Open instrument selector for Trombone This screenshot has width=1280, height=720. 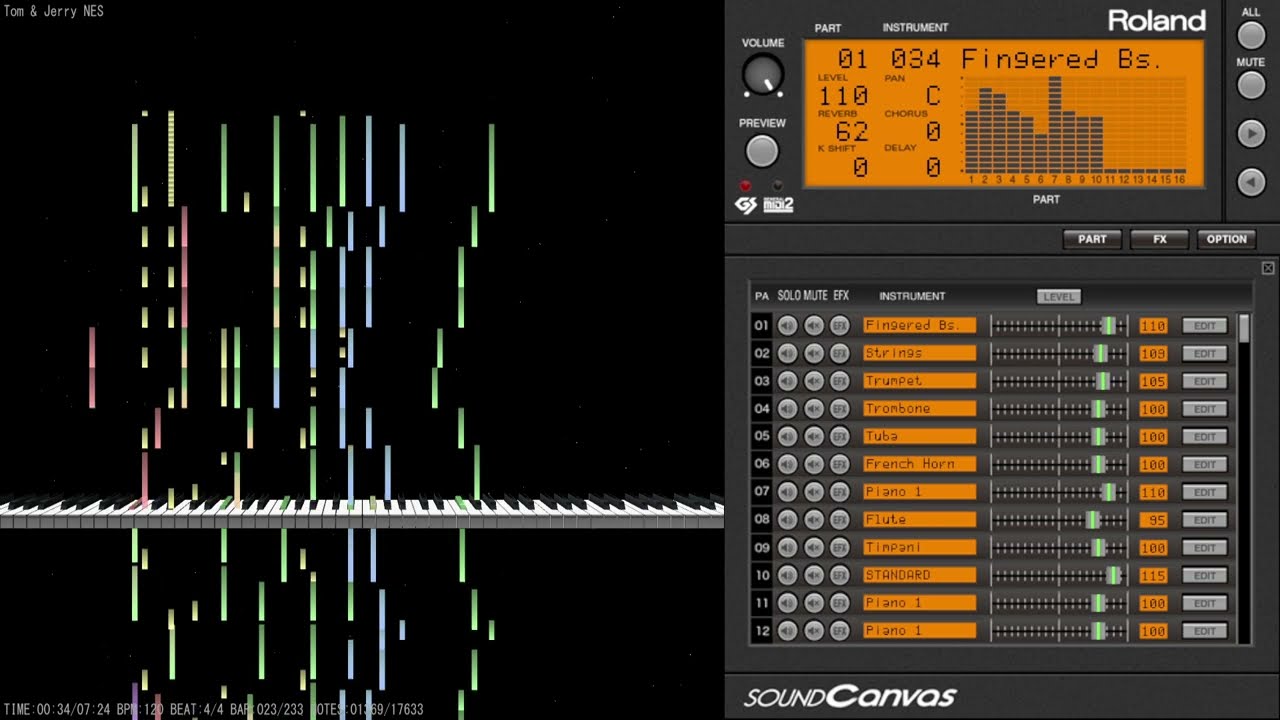(919, 408)
